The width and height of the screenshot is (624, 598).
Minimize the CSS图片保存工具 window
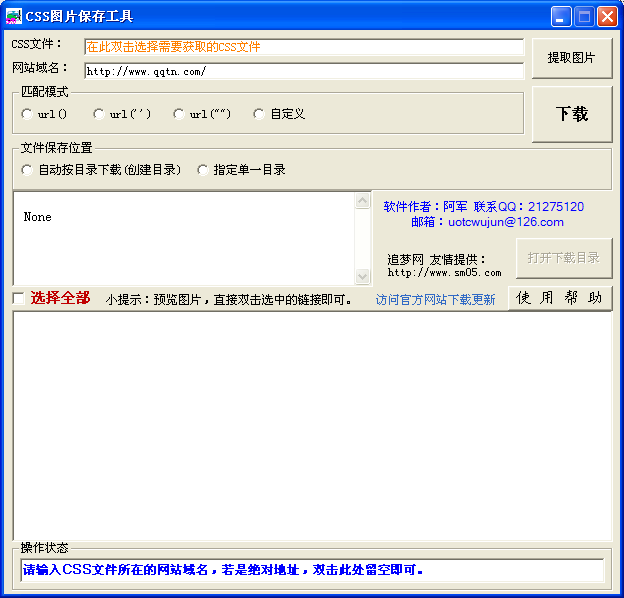561,17
